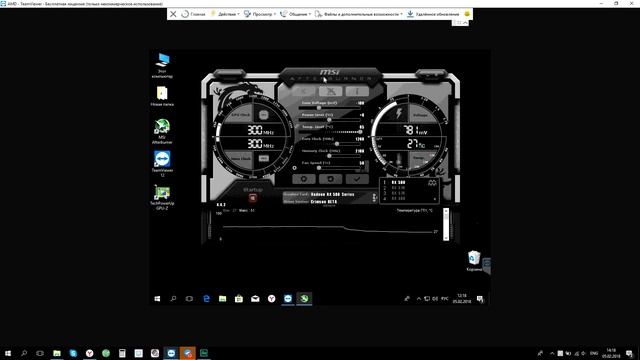Toggle the Power and Temp limit link checkmark
Viewport: 640px width, 360px height.
[297, 127]
